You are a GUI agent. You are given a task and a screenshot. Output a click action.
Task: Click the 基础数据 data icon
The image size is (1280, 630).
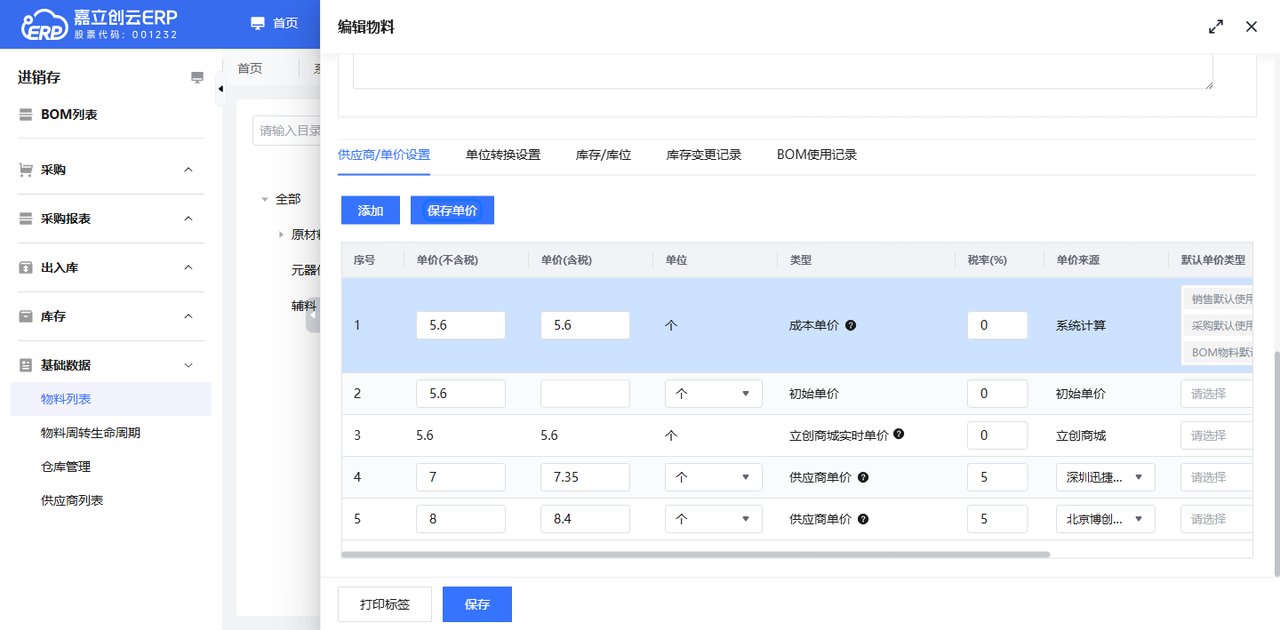click(x=26, y=366)
